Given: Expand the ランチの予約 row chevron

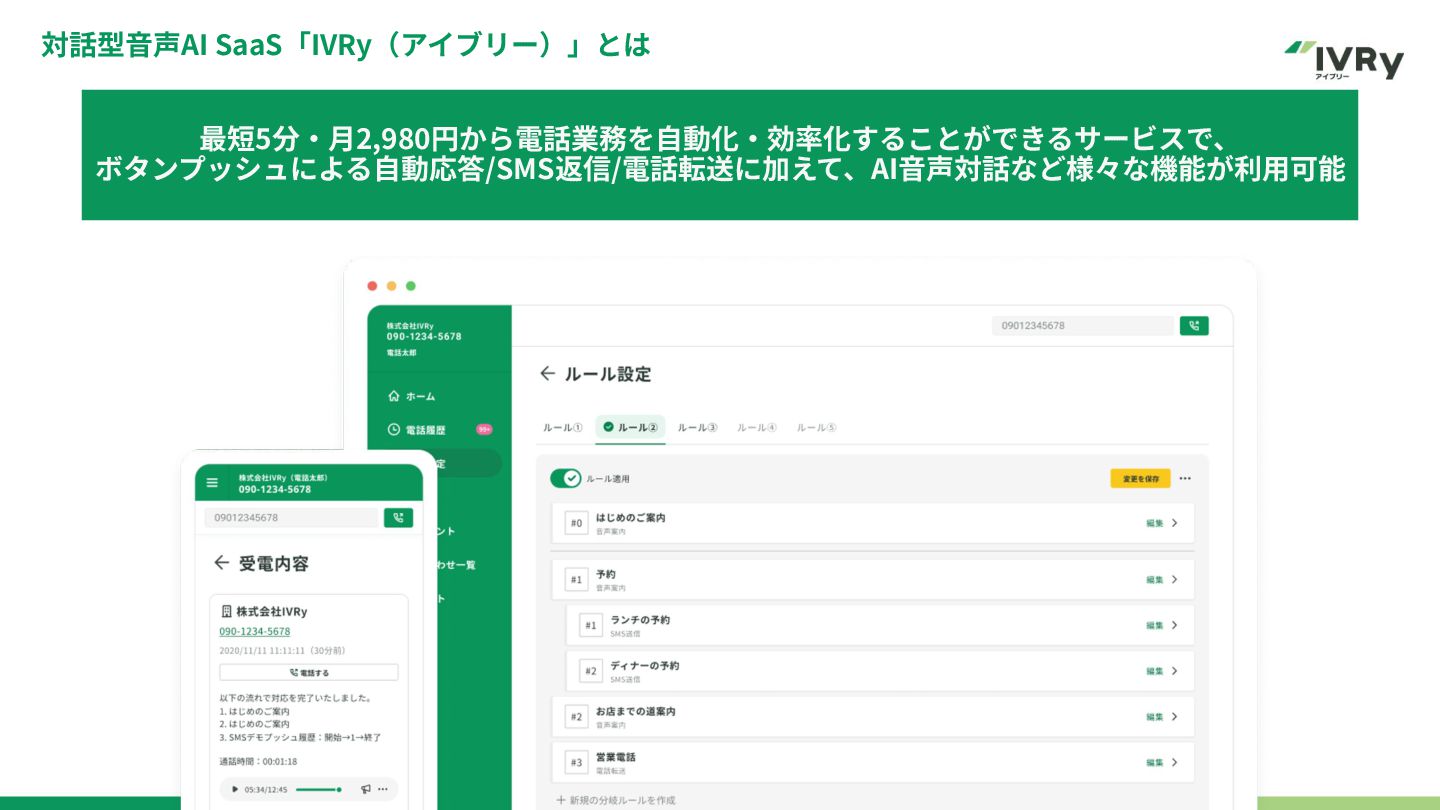Looking at the screenshot, I should click(x=1175, y=625).
